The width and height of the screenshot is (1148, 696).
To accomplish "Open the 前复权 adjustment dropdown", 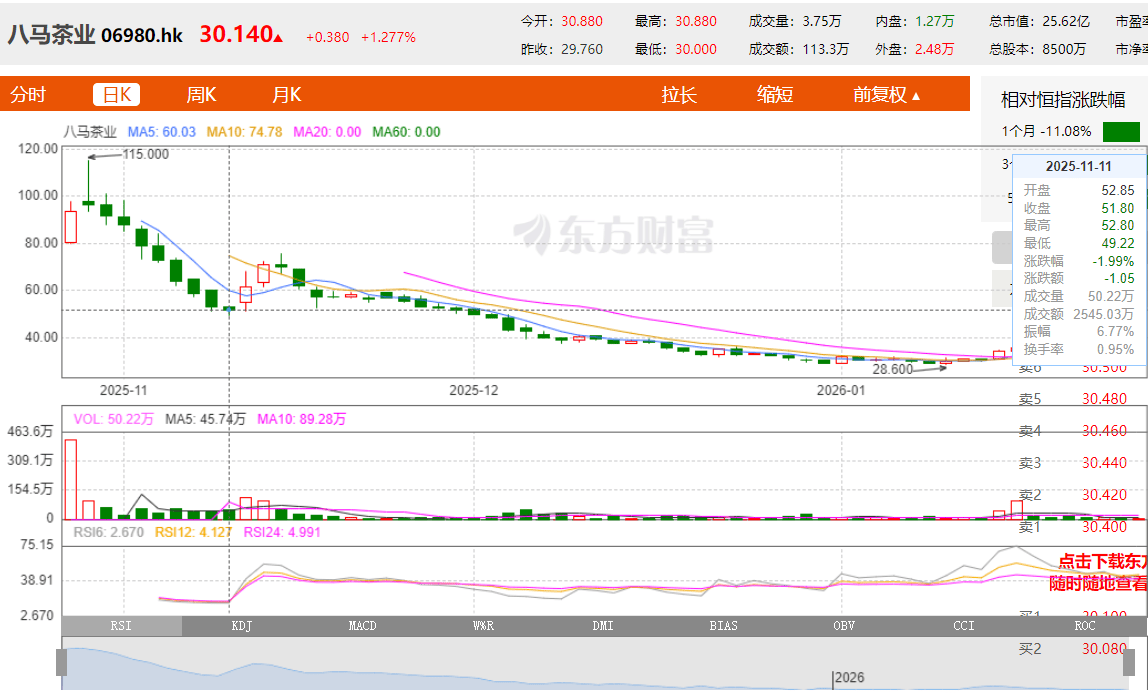I will click(886, 94).
